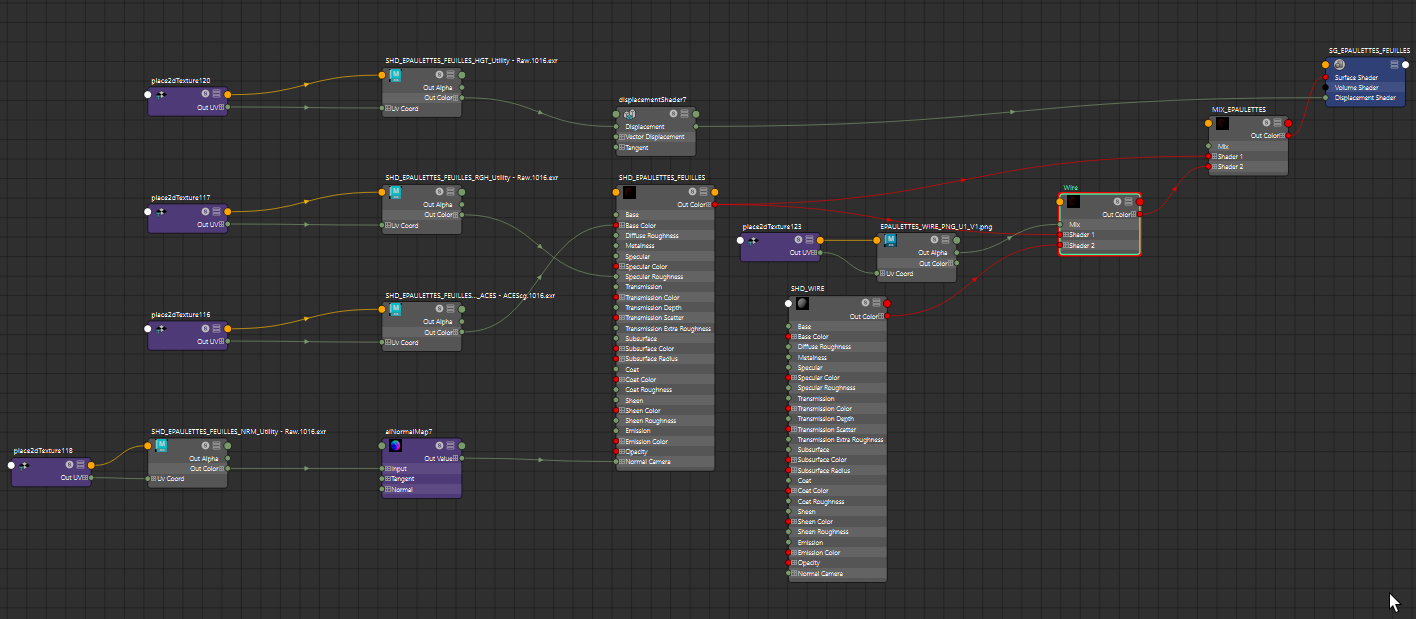Screen dimensions: 1416x619
Task: Expand Input attribute on aiNormalMap7
Action: click(x=388, y=468)
